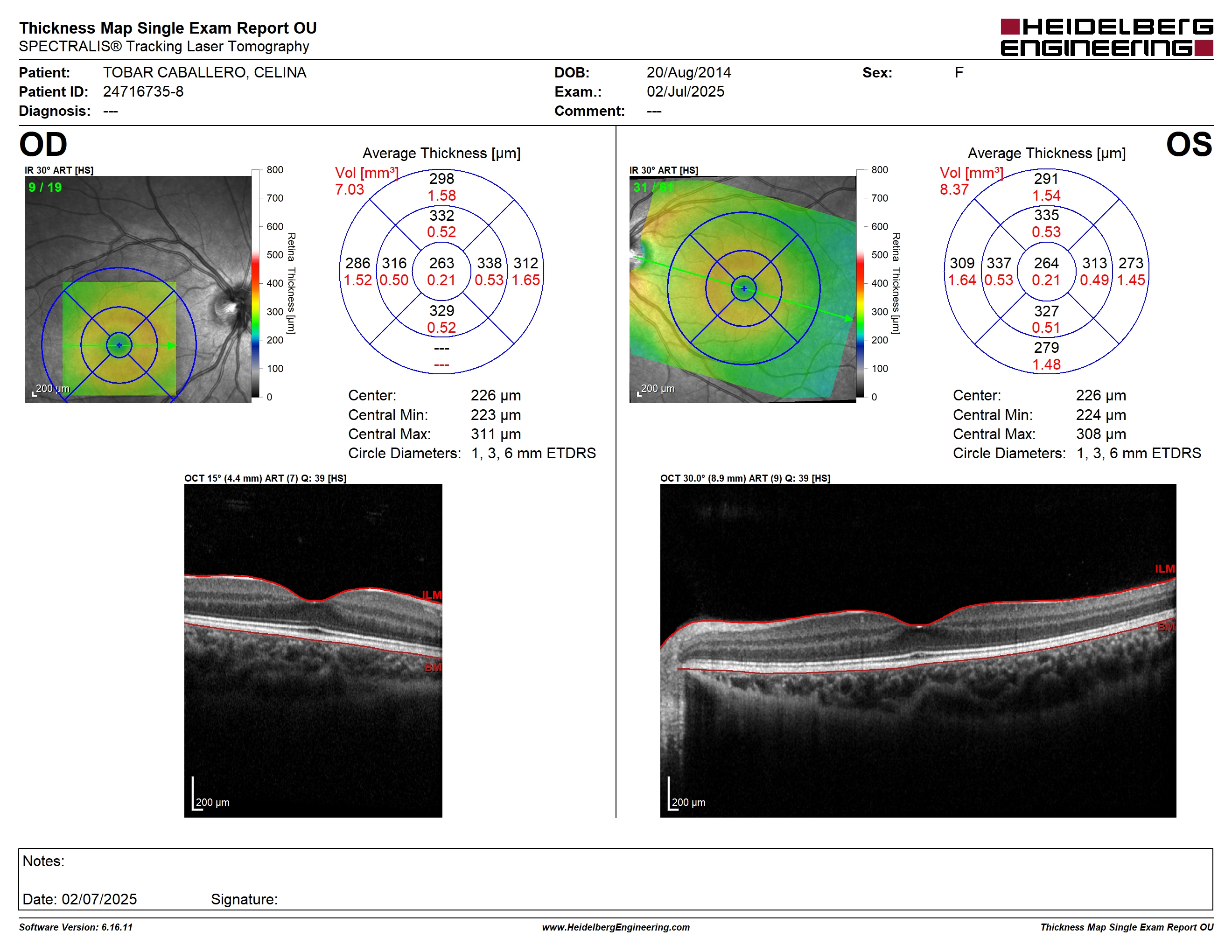Click the OS eye heading
This screenshot has width=1232, height=952.
1189,144
